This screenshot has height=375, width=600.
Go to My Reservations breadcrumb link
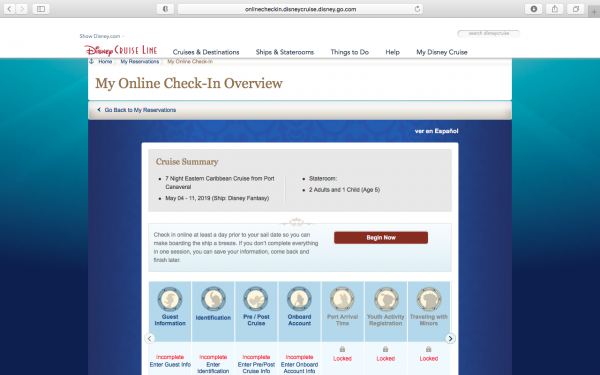pos(140,62)
